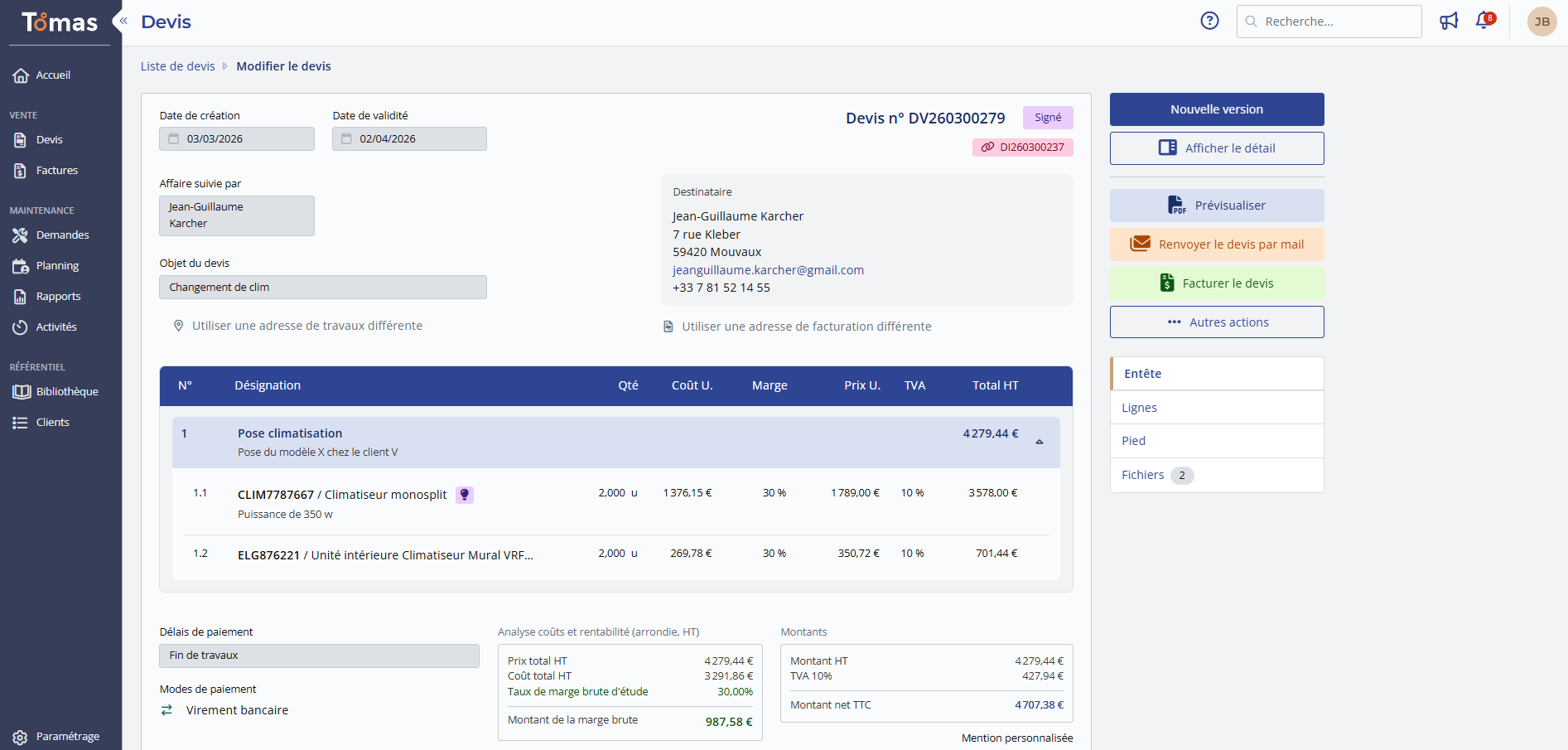Jump to the Lignes section

click(x=1217, y=408)
